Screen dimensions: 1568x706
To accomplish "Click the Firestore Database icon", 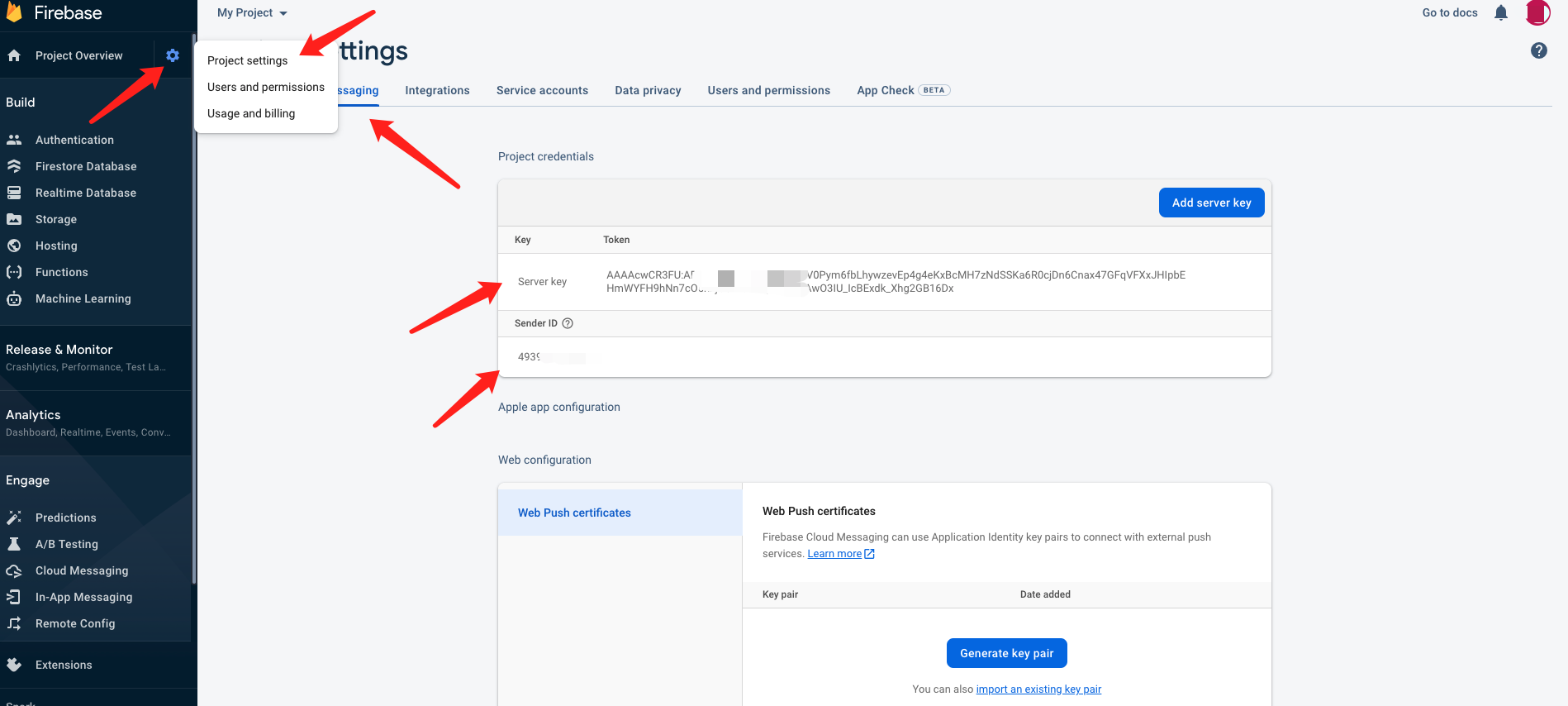I will pos(14,166).
